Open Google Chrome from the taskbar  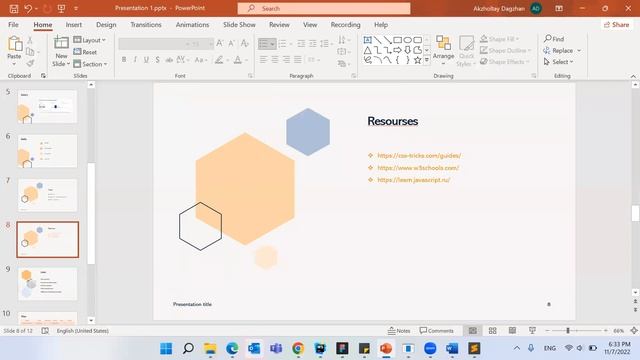(298, 348)
